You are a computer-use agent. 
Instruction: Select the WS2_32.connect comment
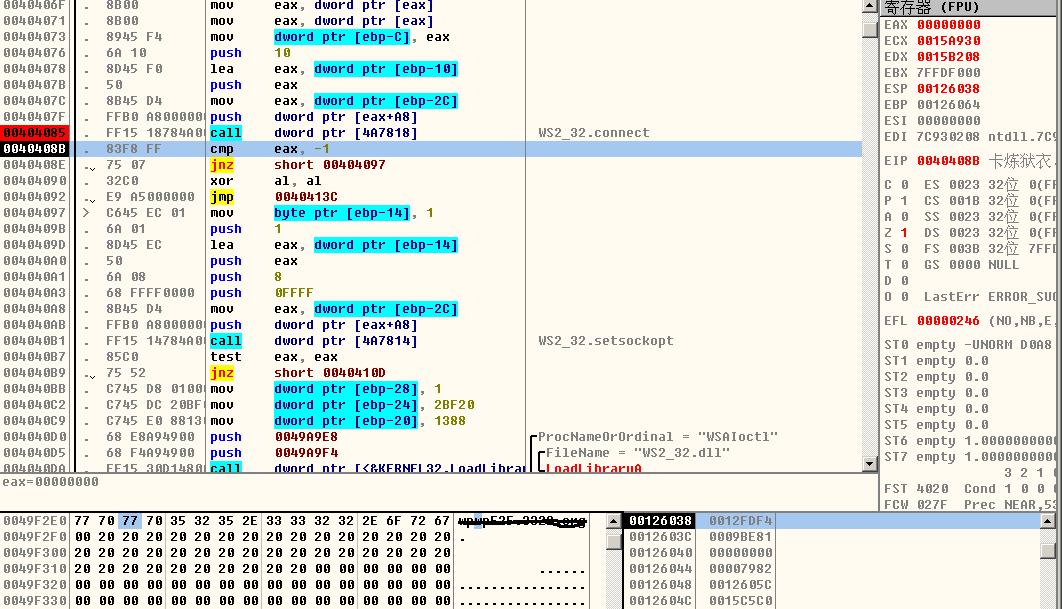(594, 133)
